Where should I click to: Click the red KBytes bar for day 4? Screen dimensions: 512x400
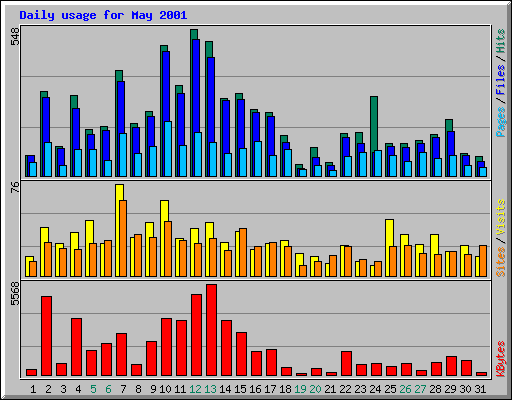pyautogui.click(x=76, y=347)
